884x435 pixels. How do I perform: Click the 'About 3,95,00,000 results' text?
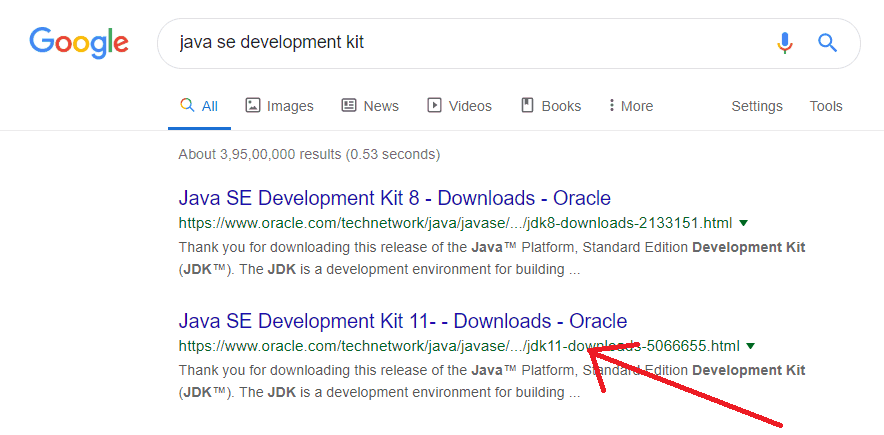pyautogui.click(x=310, y=154)
